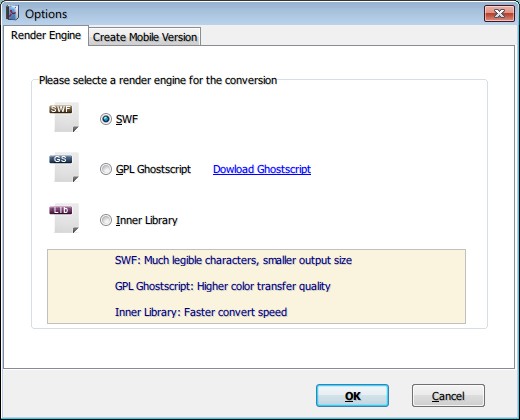Confirm settings with the OK button

(x=352, y=396)
